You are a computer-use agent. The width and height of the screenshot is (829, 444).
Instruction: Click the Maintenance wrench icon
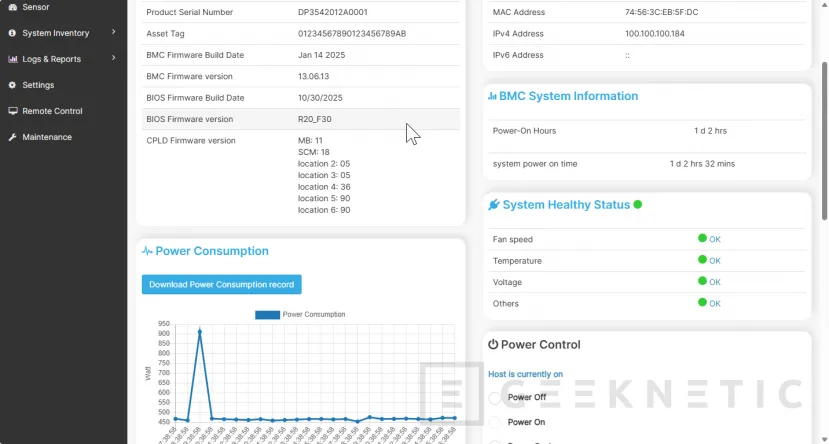[13, 137]
